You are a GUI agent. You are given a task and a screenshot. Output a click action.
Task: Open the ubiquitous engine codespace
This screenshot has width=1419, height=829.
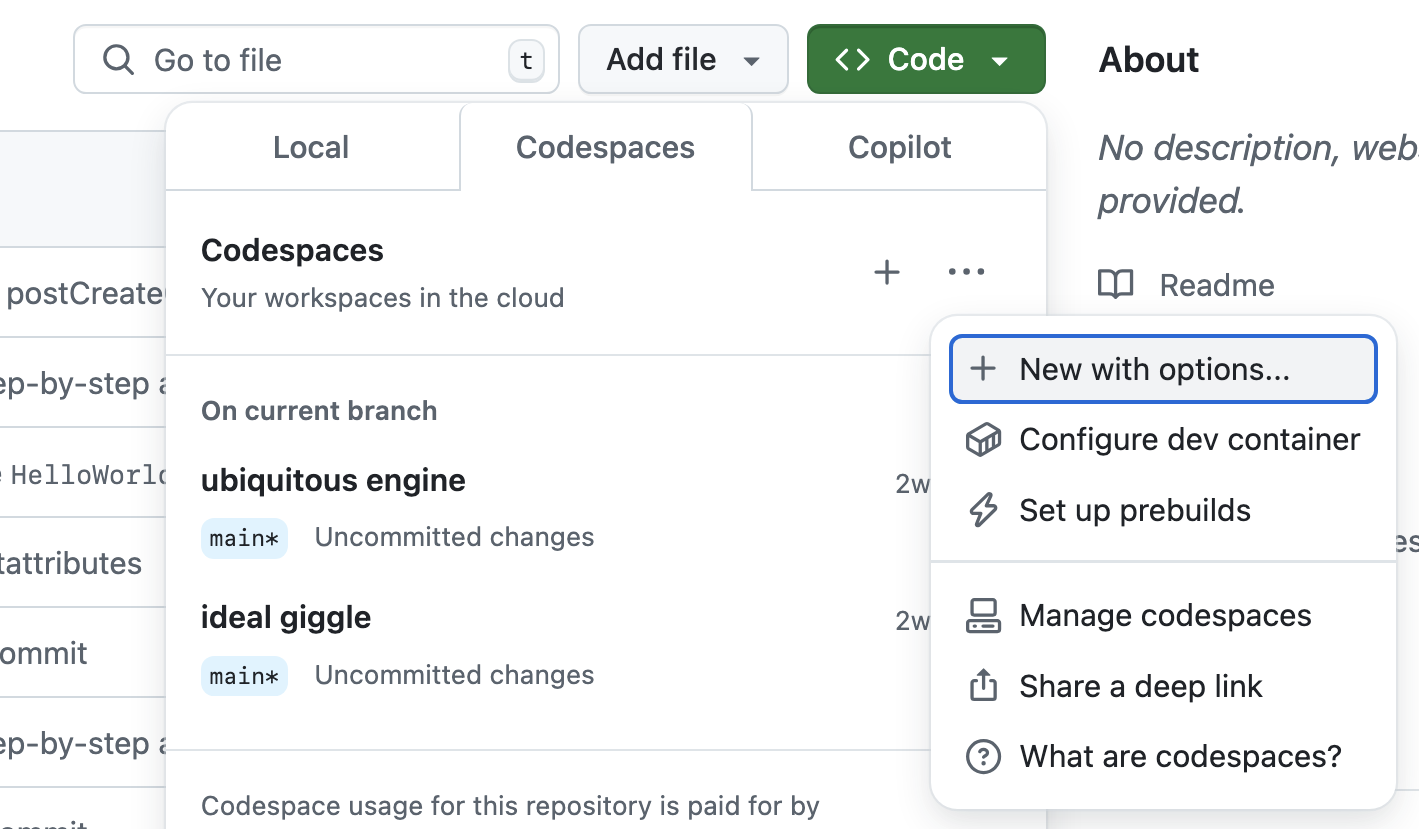tap(333, 481)
